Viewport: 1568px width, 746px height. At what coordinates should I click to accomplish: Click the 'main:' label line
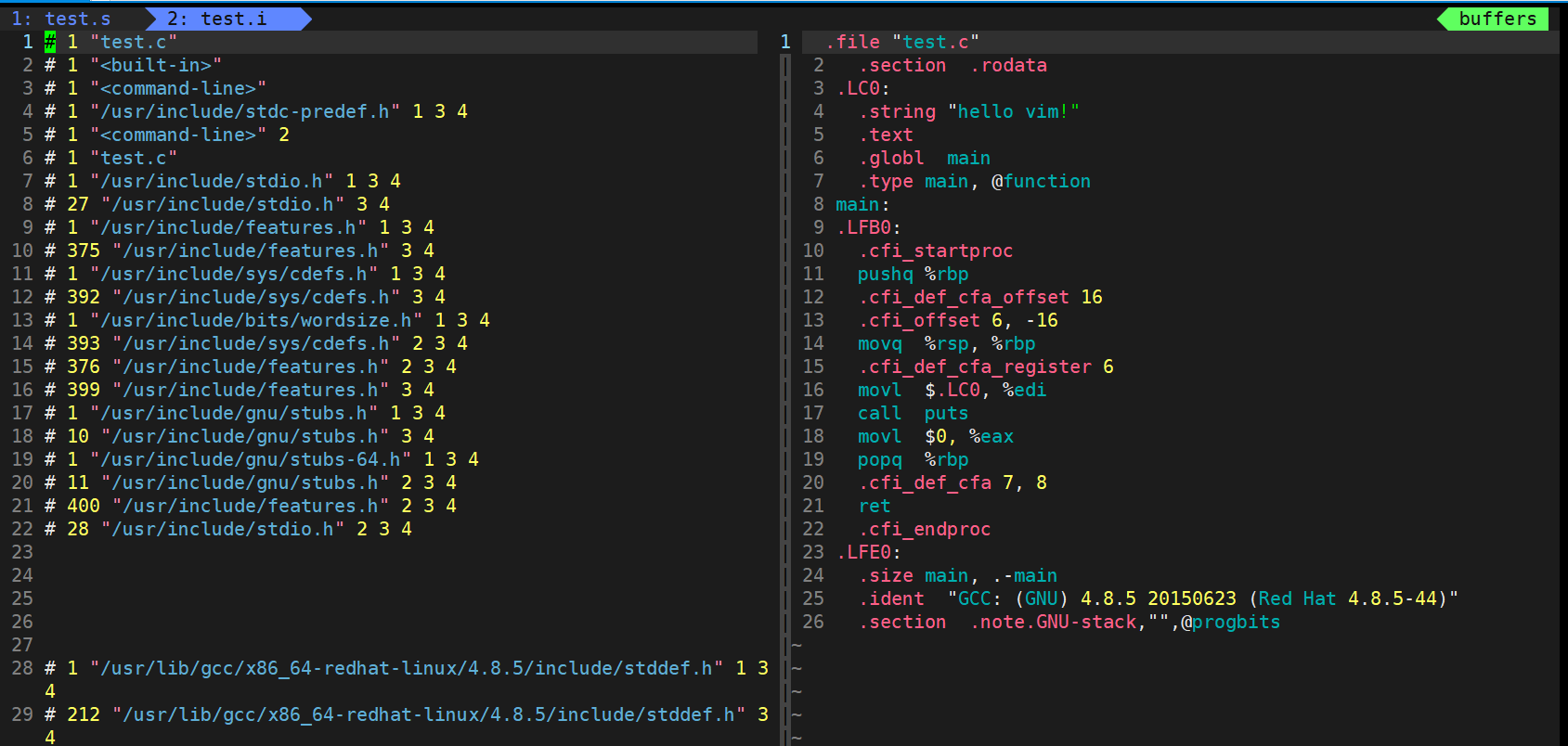click(x=863, y=204)
